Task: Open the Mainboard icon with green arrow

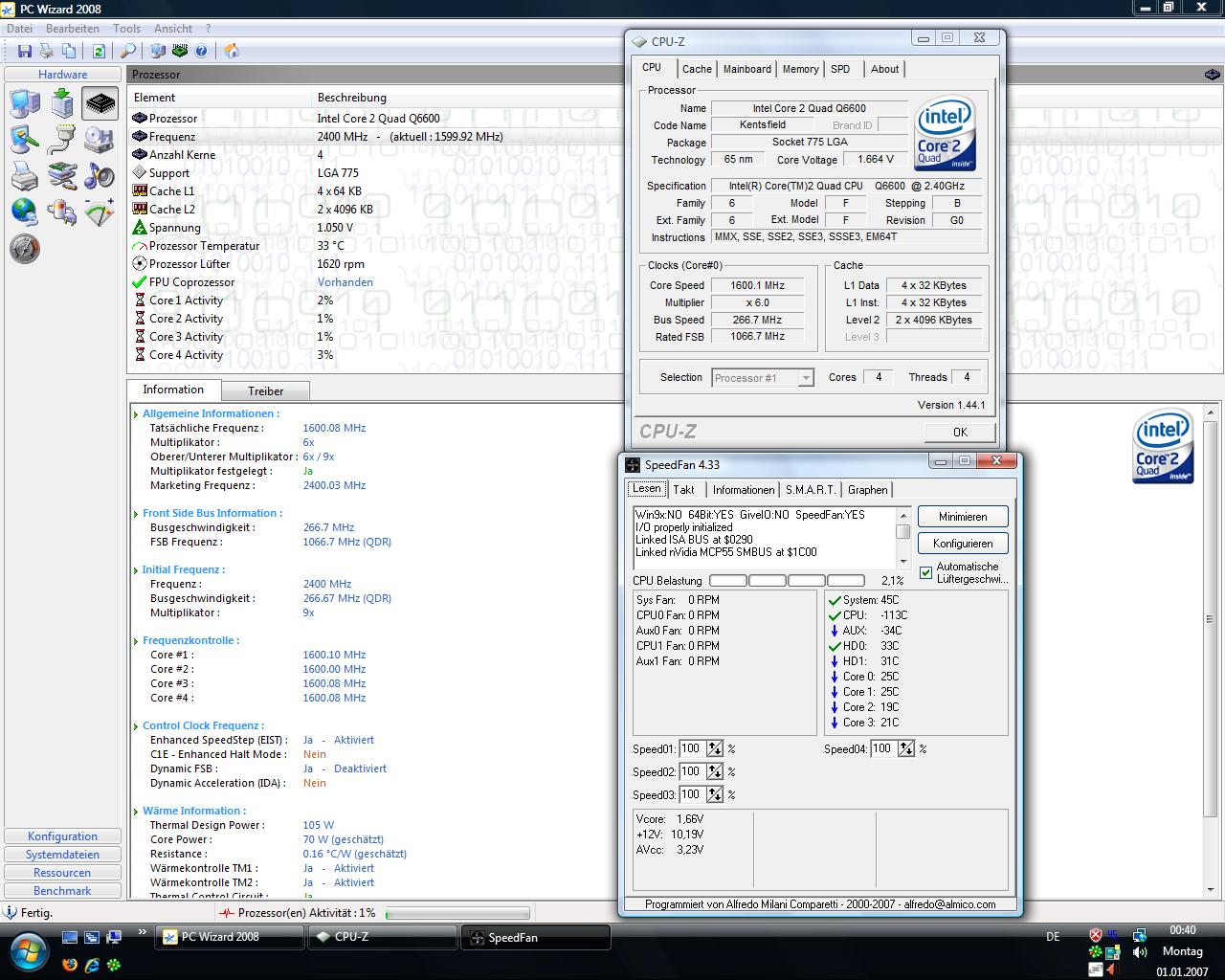Action: (x=62, y=103)
